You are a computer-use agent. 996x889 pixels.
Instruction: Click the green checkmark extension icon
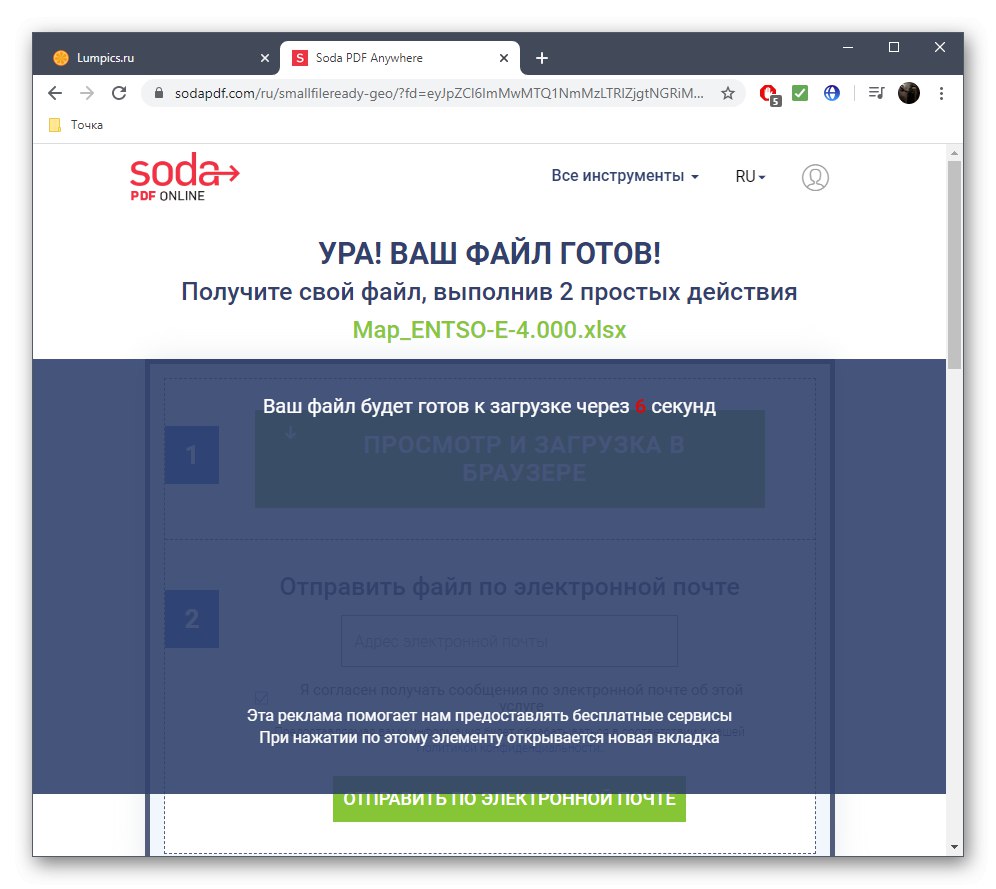click(x=800, y=93)
